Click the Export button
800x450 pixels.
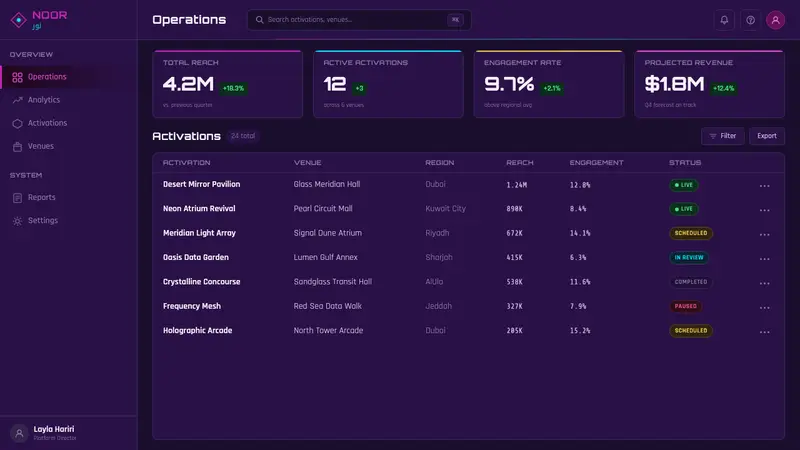click(767, 136)
